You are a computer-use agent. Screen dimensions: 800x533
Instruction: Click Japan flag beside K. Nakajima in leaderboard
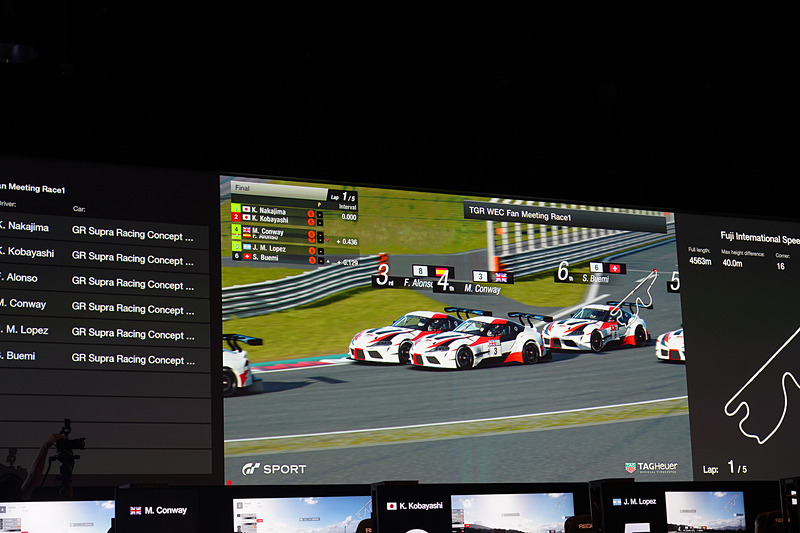pos(246,209)
